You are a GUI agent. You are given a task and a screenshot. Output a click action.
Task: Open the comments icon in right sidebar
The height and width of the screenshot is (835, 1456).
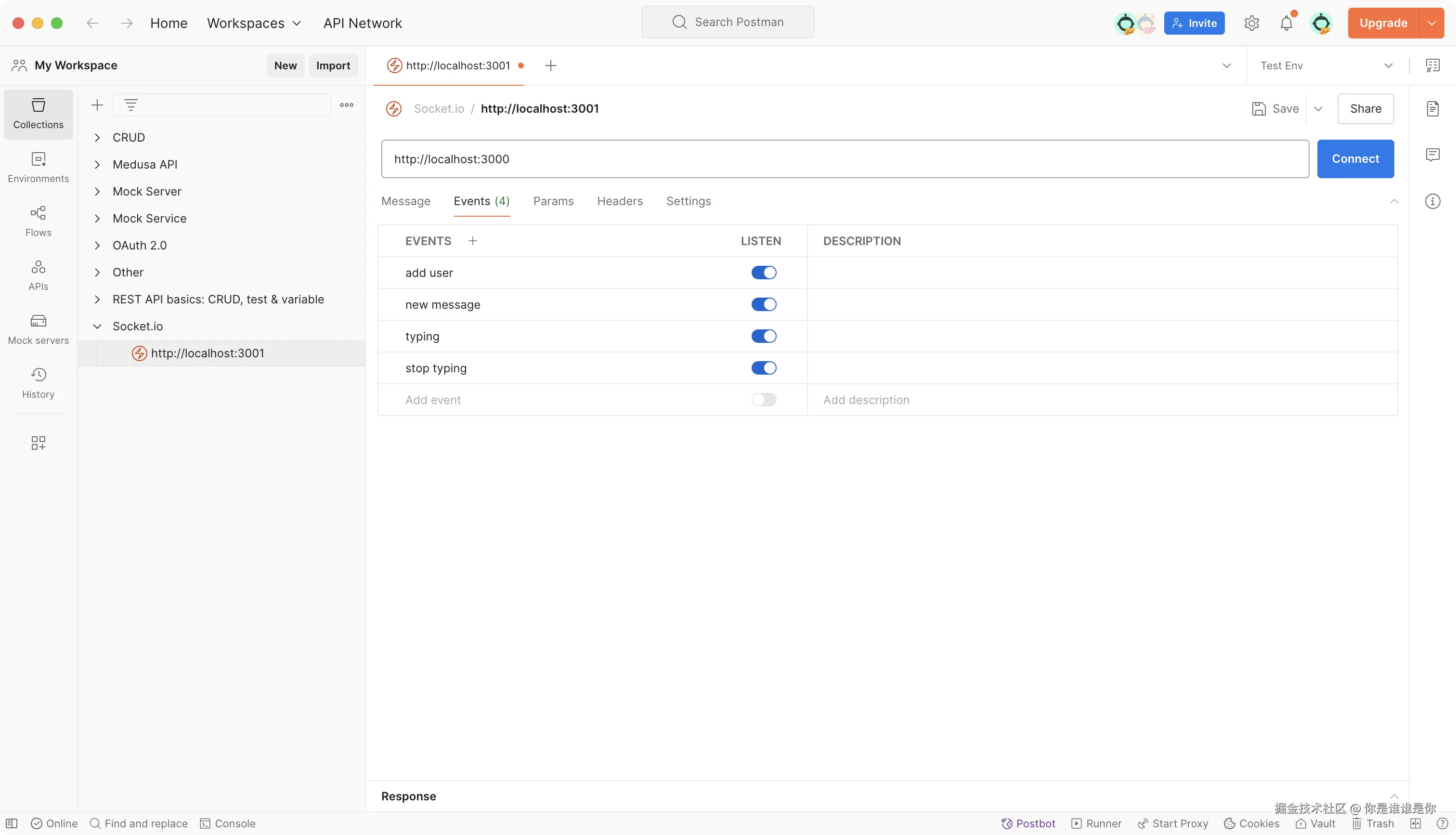click(x=1432, y=155)
